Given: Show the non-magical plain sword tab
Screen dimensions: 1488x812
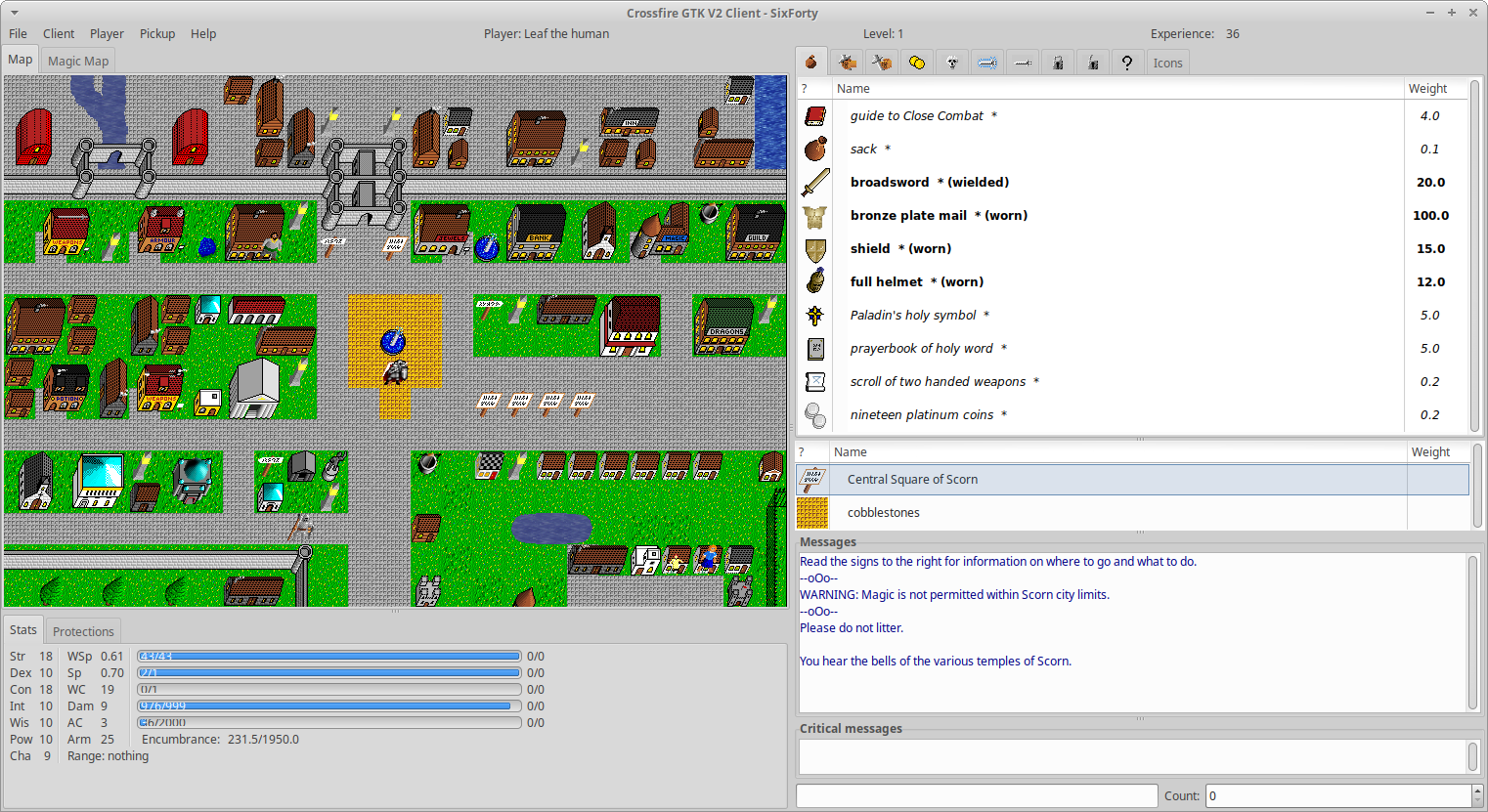Looking at the screenshot, I should pos(1023,63).
